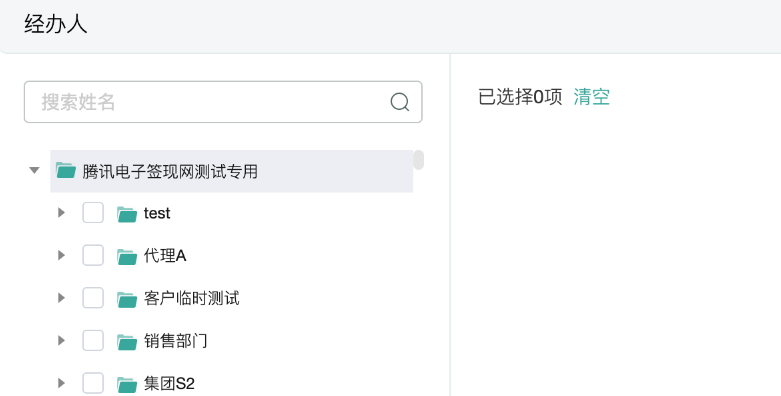Collapse the 腾讯电子签现网测试专用 root node
The image size is (781, 396).
tap(34, 170)
